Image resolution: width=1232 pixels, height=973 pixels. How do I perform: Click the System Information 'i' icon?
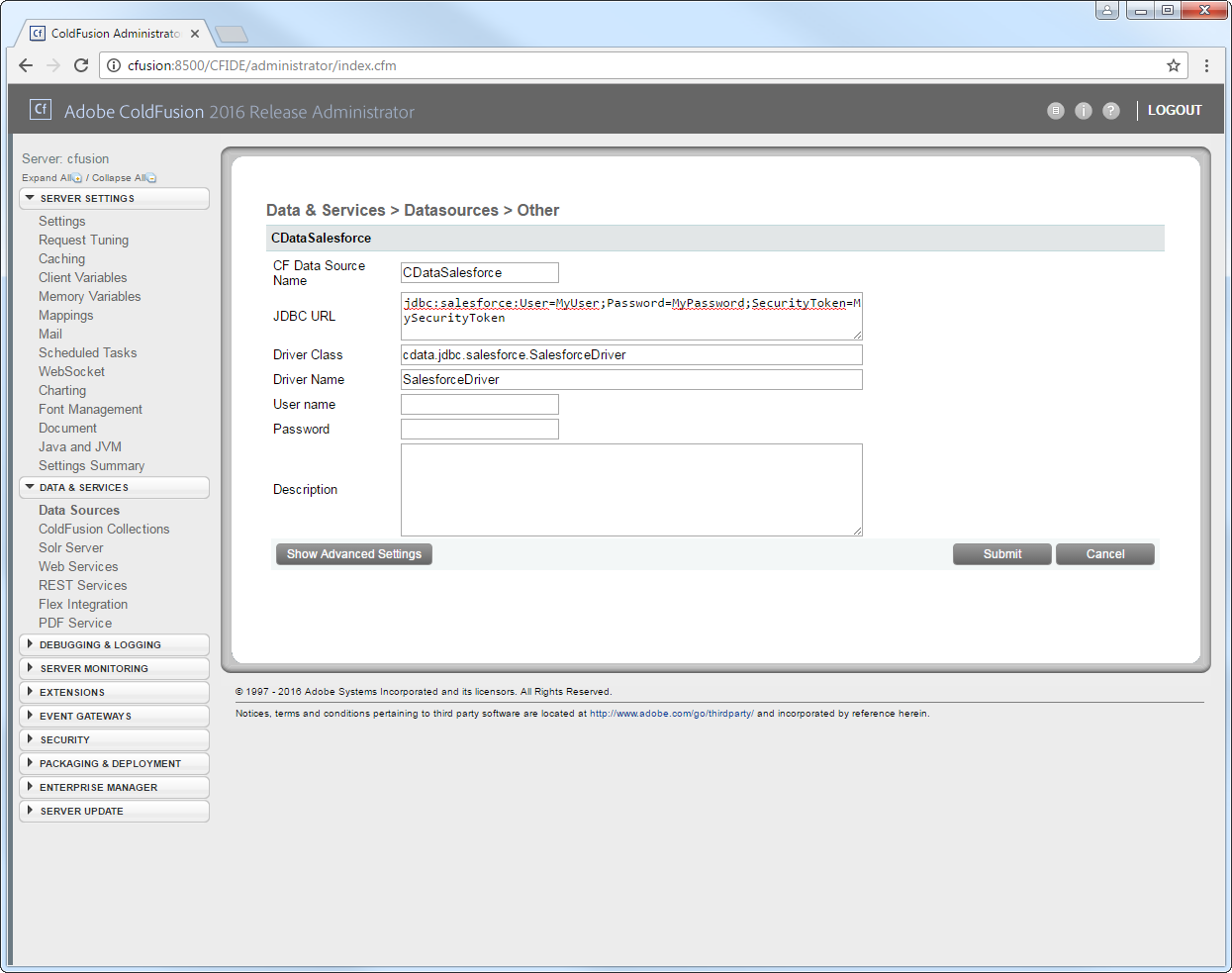[1084, 111]
